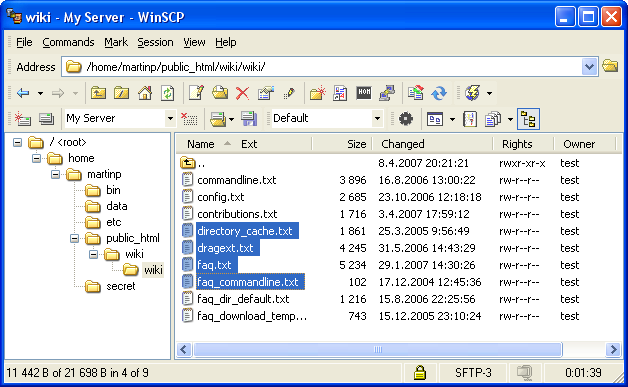Open the Commands menu

[68, 42]
